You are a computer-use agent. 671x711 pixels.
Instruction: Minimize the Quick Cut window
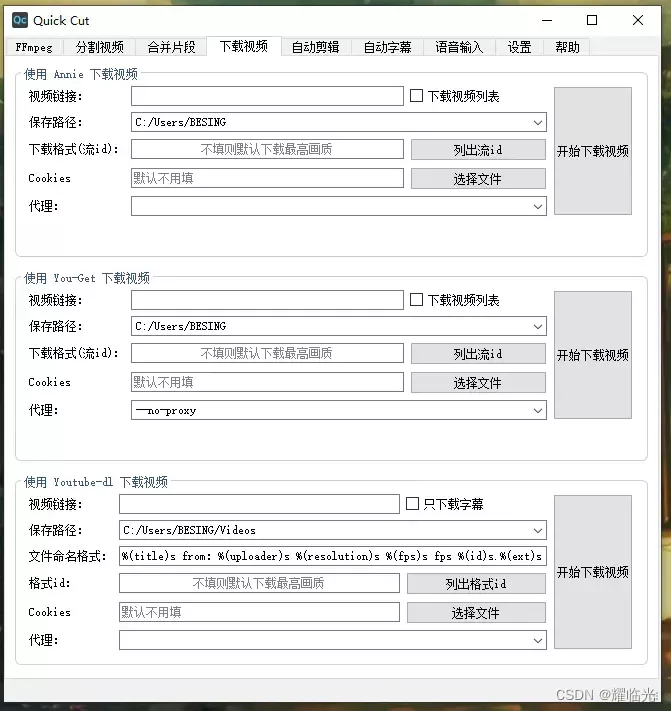pyautogui.click(x=547, y=20)
